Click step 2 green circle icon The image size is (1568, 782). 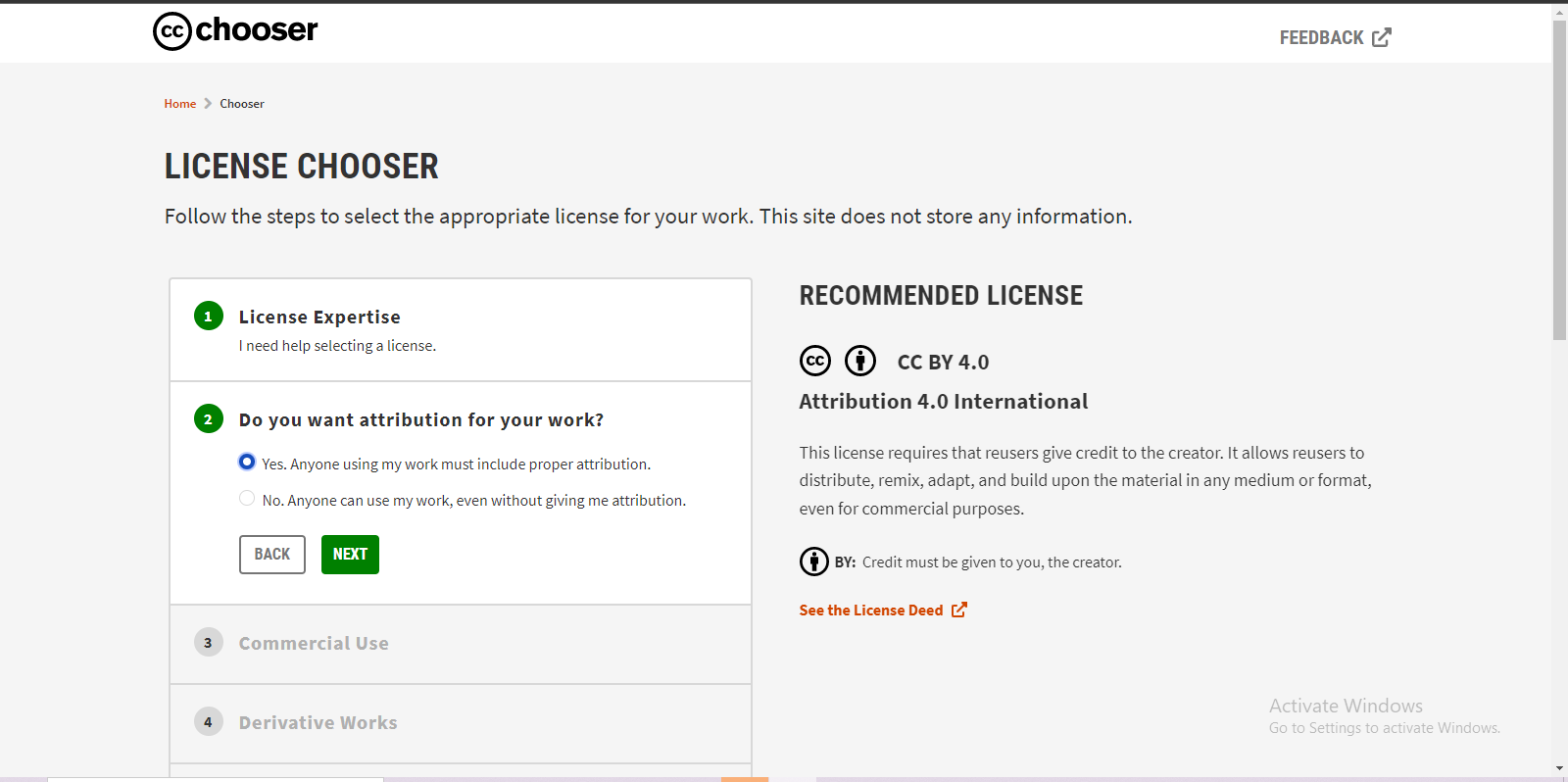[x=208, y=419]
